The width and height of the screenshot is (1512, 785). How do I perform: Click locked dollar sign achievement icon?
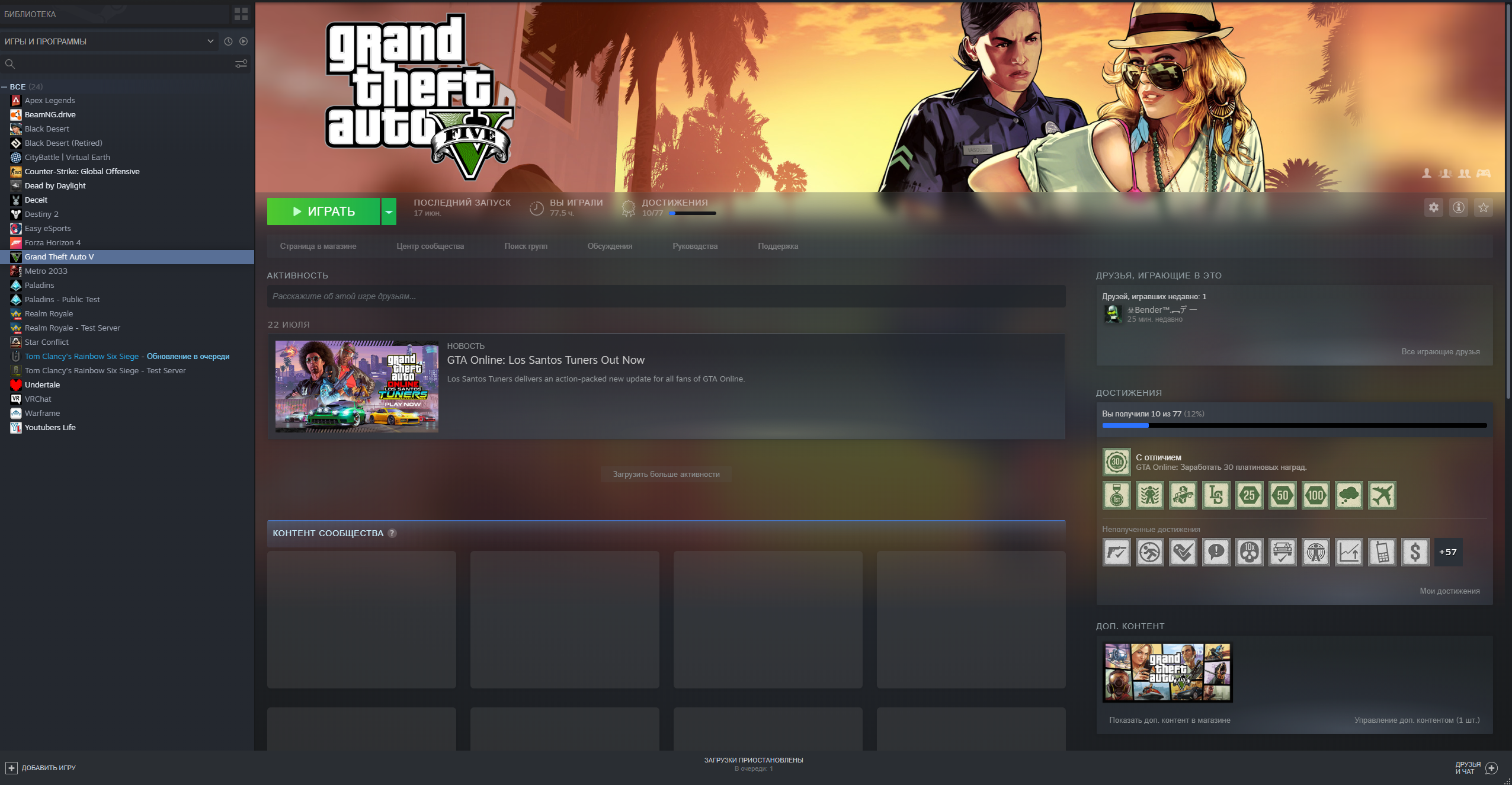pos(1415,552)
